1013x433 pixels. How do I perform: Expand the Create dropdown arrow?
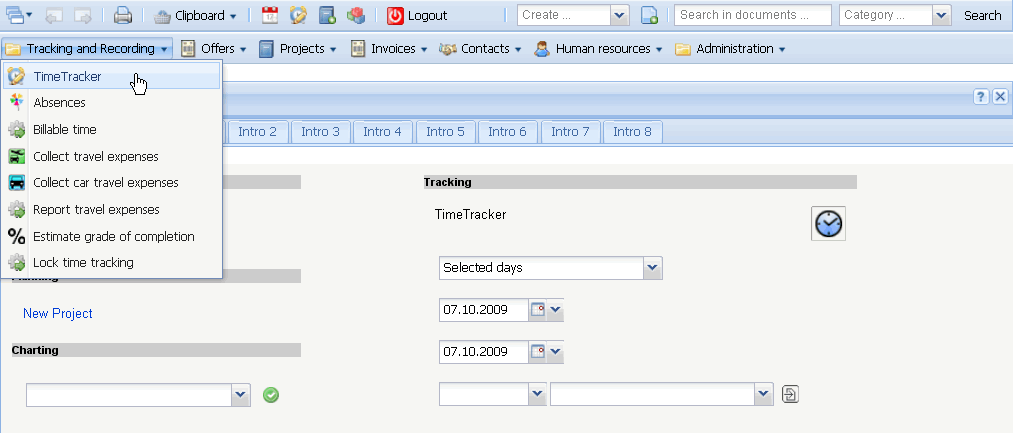coord(620,15)
